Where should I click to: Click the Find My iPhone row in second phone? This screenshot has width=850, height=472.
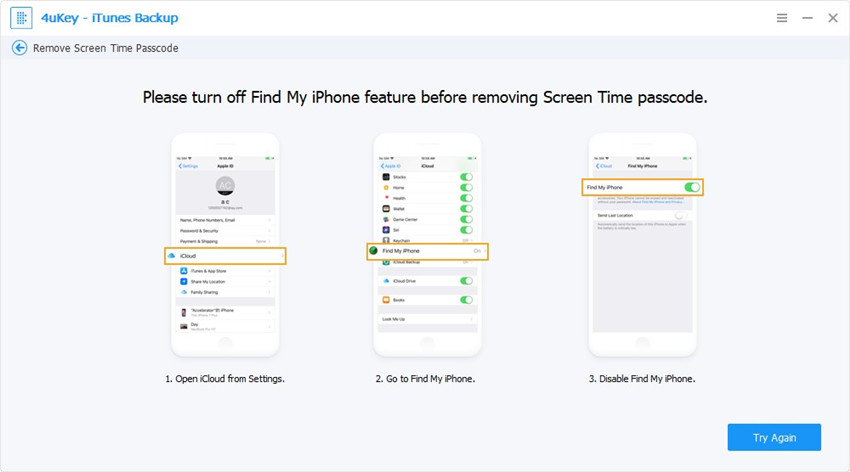pos(427,251)
